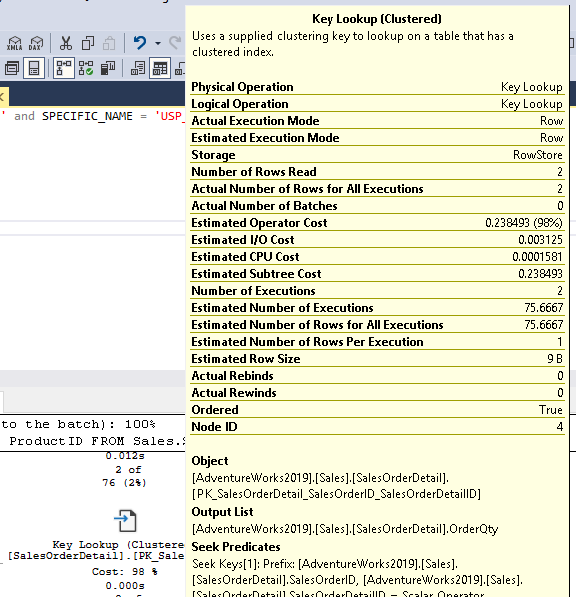Select the Key Lookup operator icon in plan
576x597 pixels.
(x=125, y=520)
